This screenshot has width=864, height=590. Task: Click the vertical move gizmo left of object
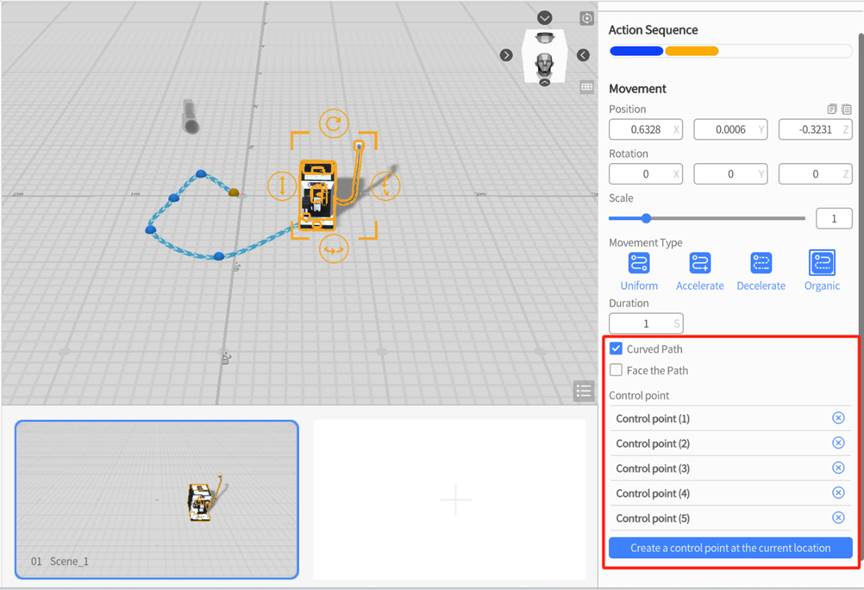tap(282, 186)
